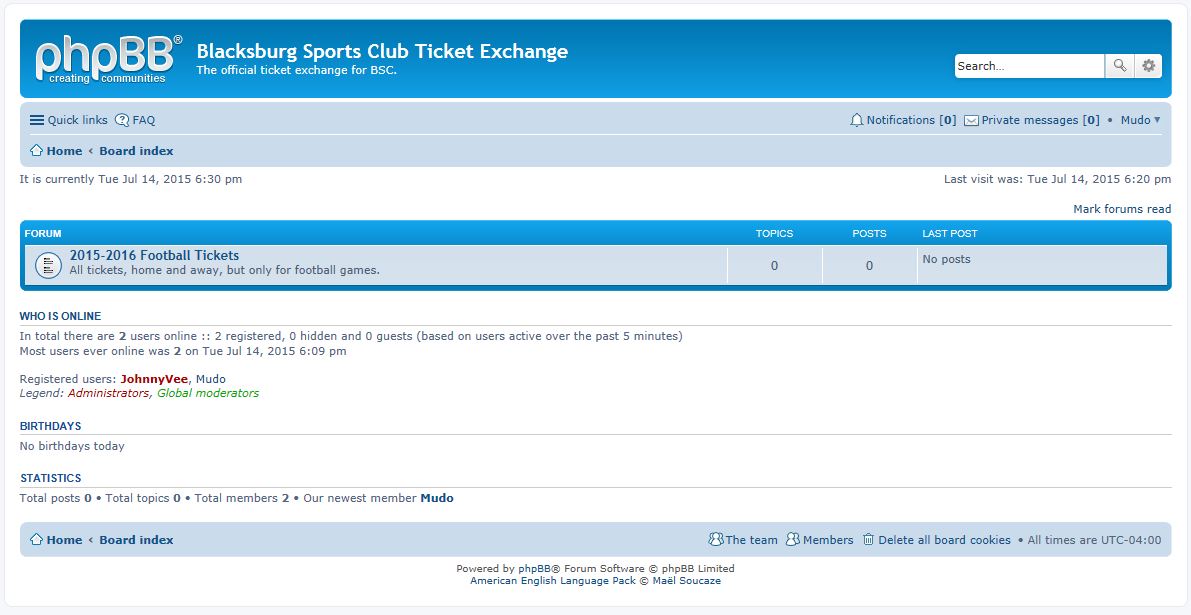Expand the Mudo user dropdown

(1141, 120)
